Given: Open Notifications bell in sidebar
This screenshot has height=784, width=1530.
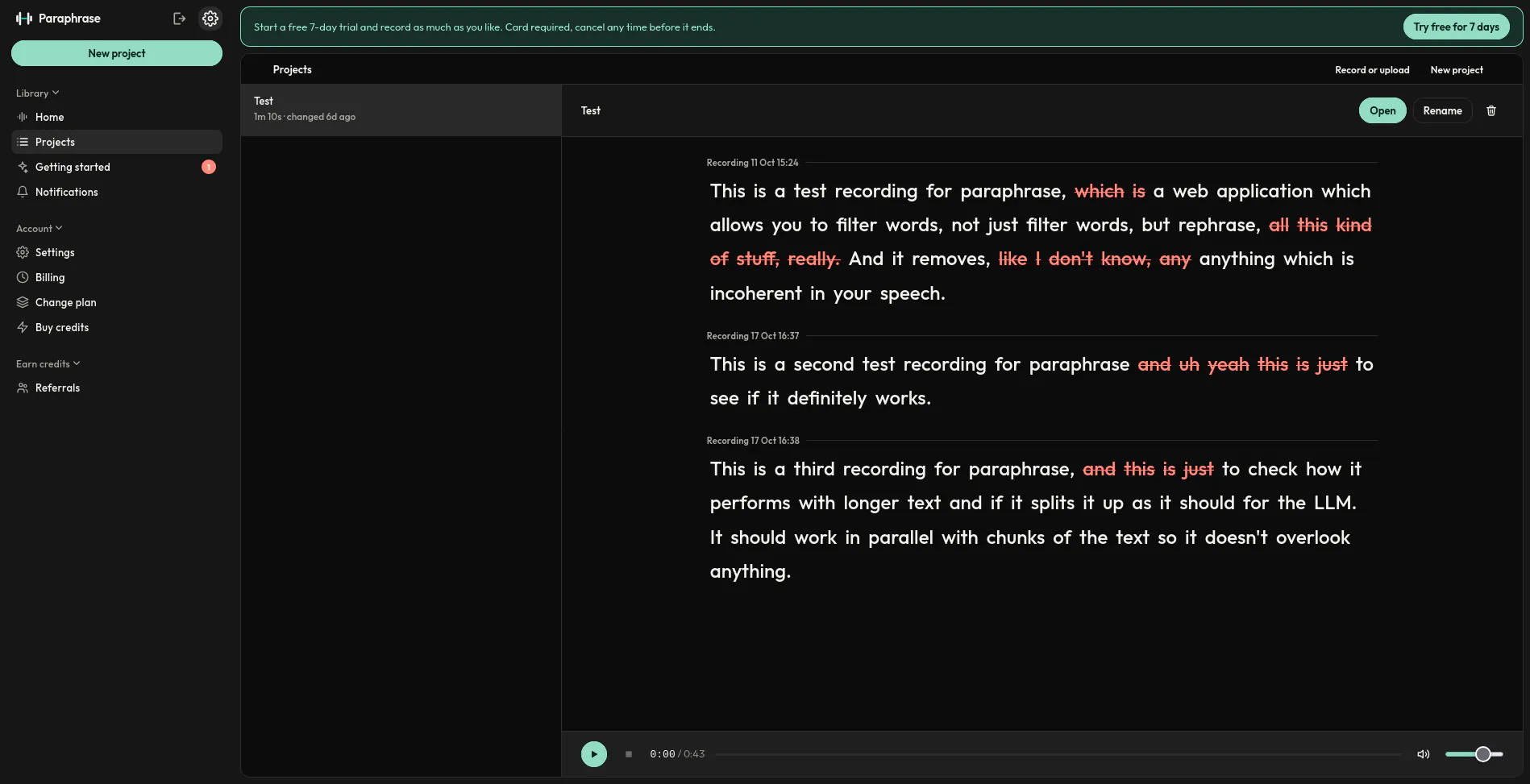Looking at the screenshot, I should [x=117, y=192].
